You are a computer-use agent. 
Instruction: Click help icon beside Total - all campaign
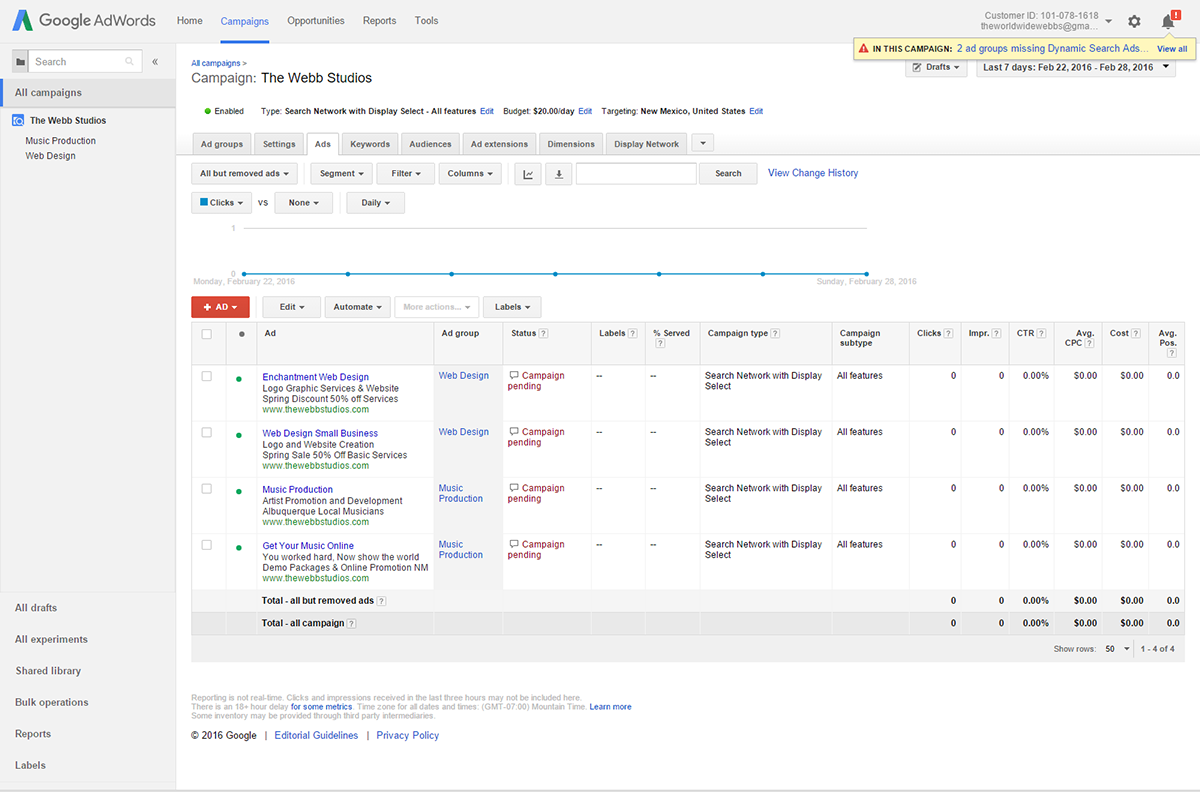click(351, 624)
